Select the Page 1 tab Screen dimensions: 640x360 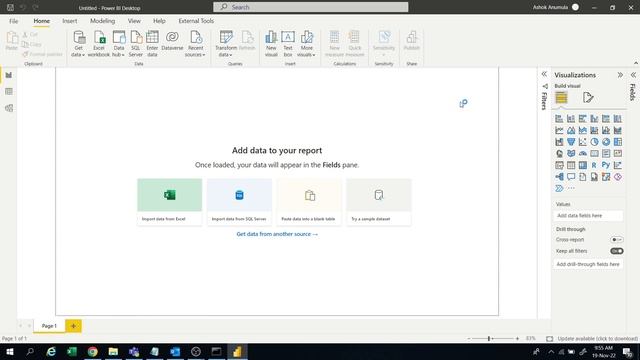(x=49, y=326)
